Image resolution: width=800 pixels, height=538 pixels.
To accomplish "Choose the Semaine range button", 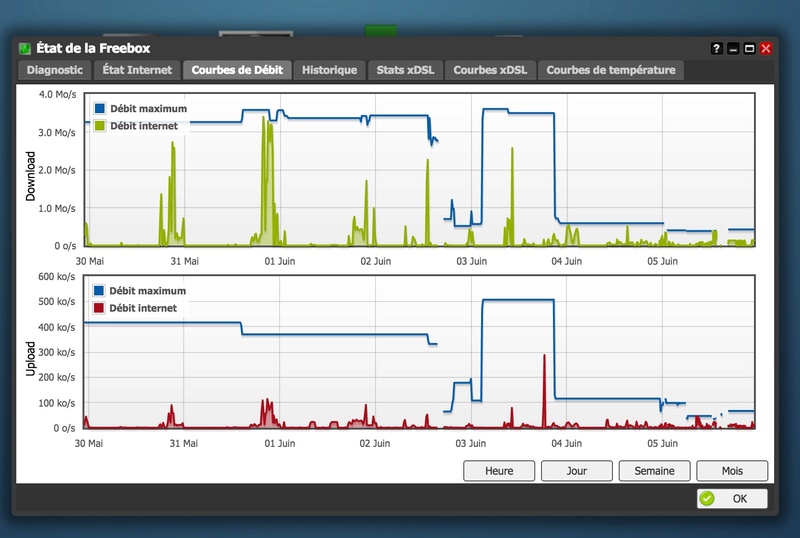I will 654,471.
